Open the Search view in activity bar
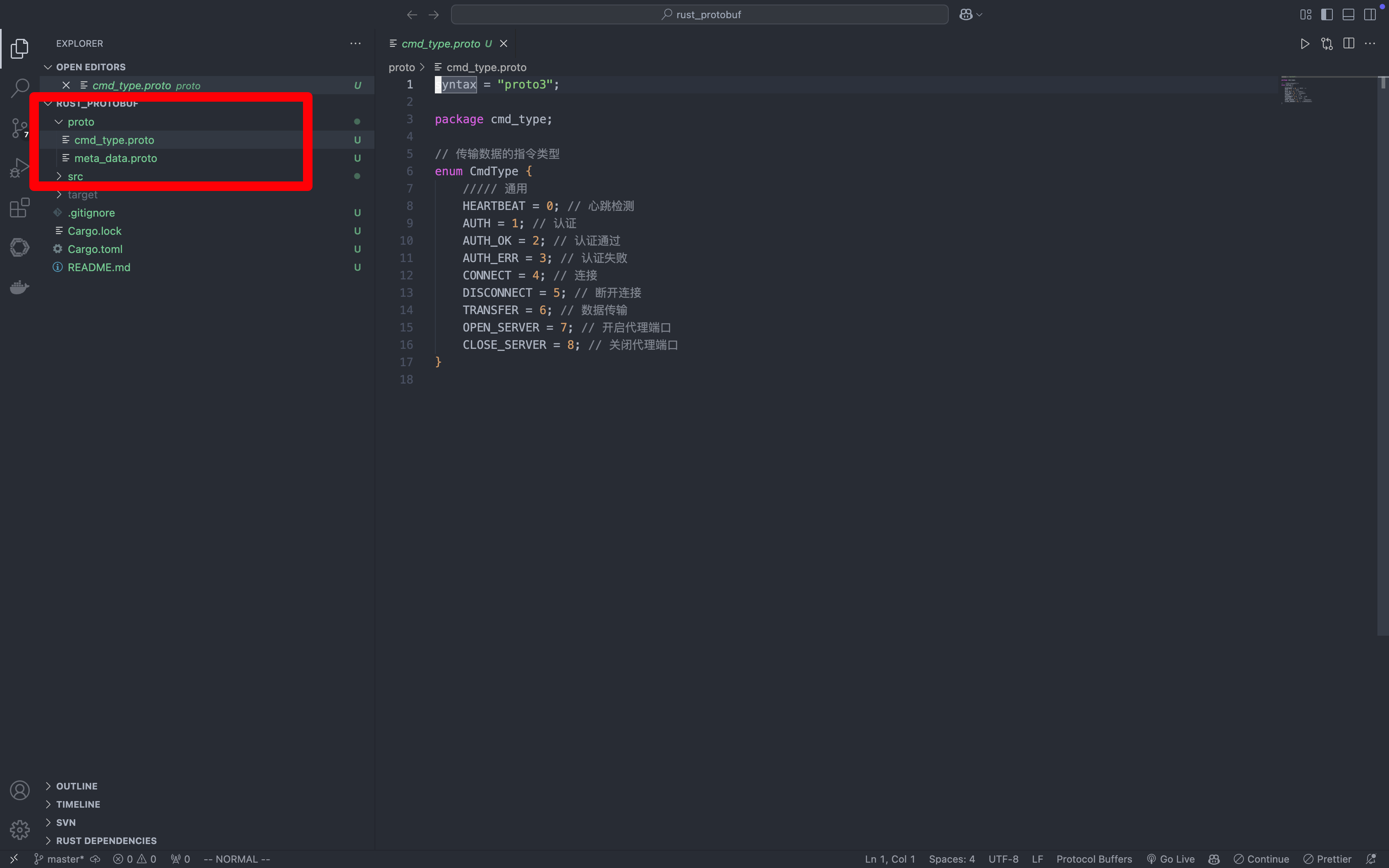Screen dimensions: 1389x868 [x=19, y=88]
